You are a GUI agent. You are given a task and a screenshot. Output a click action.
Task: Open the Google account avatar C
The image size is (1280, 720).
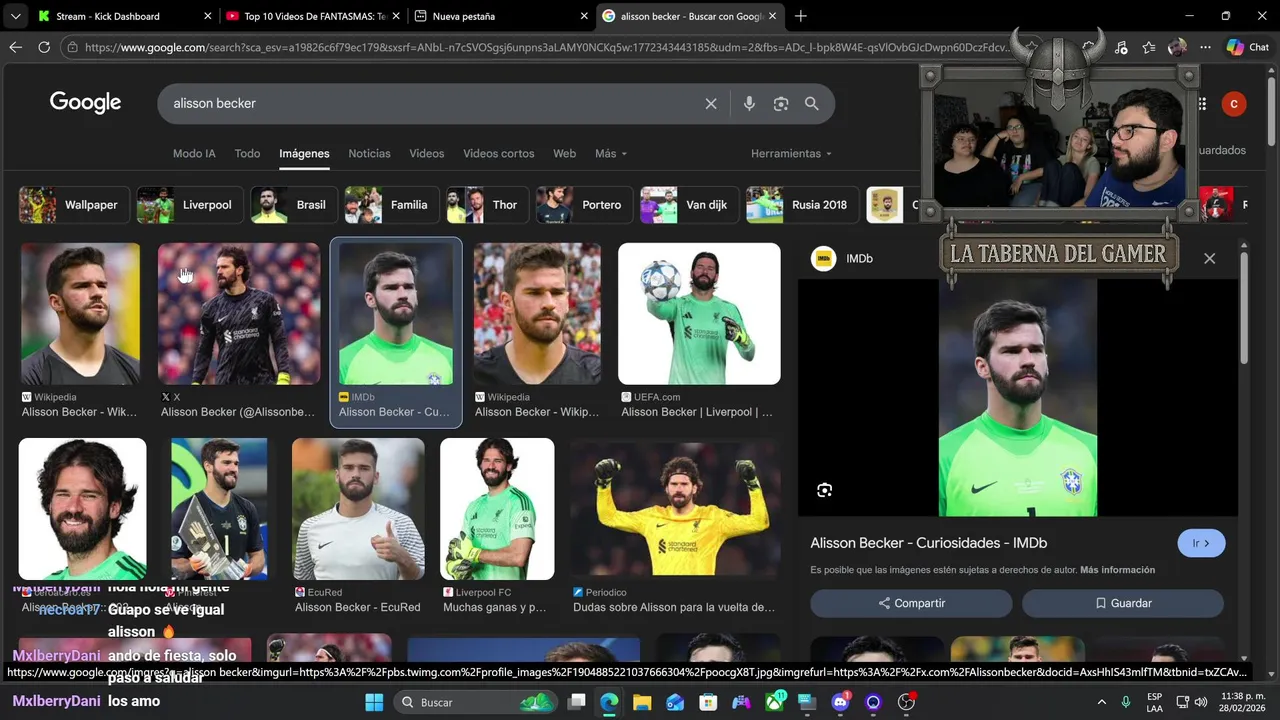click(1234, 103)
